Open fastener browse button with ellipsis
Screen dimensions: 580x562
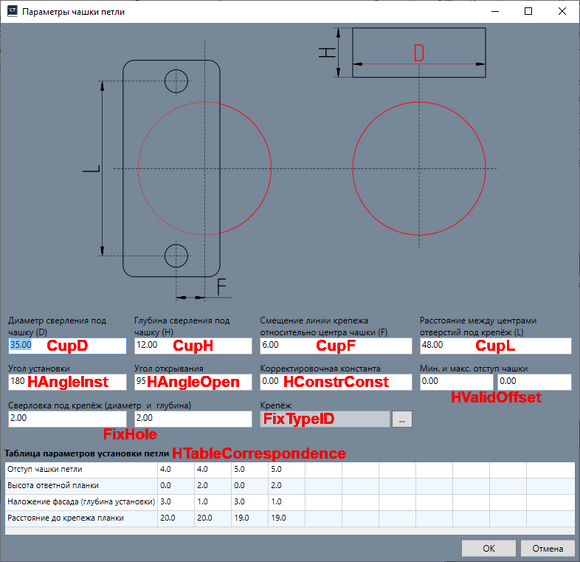tap(402, 419)
